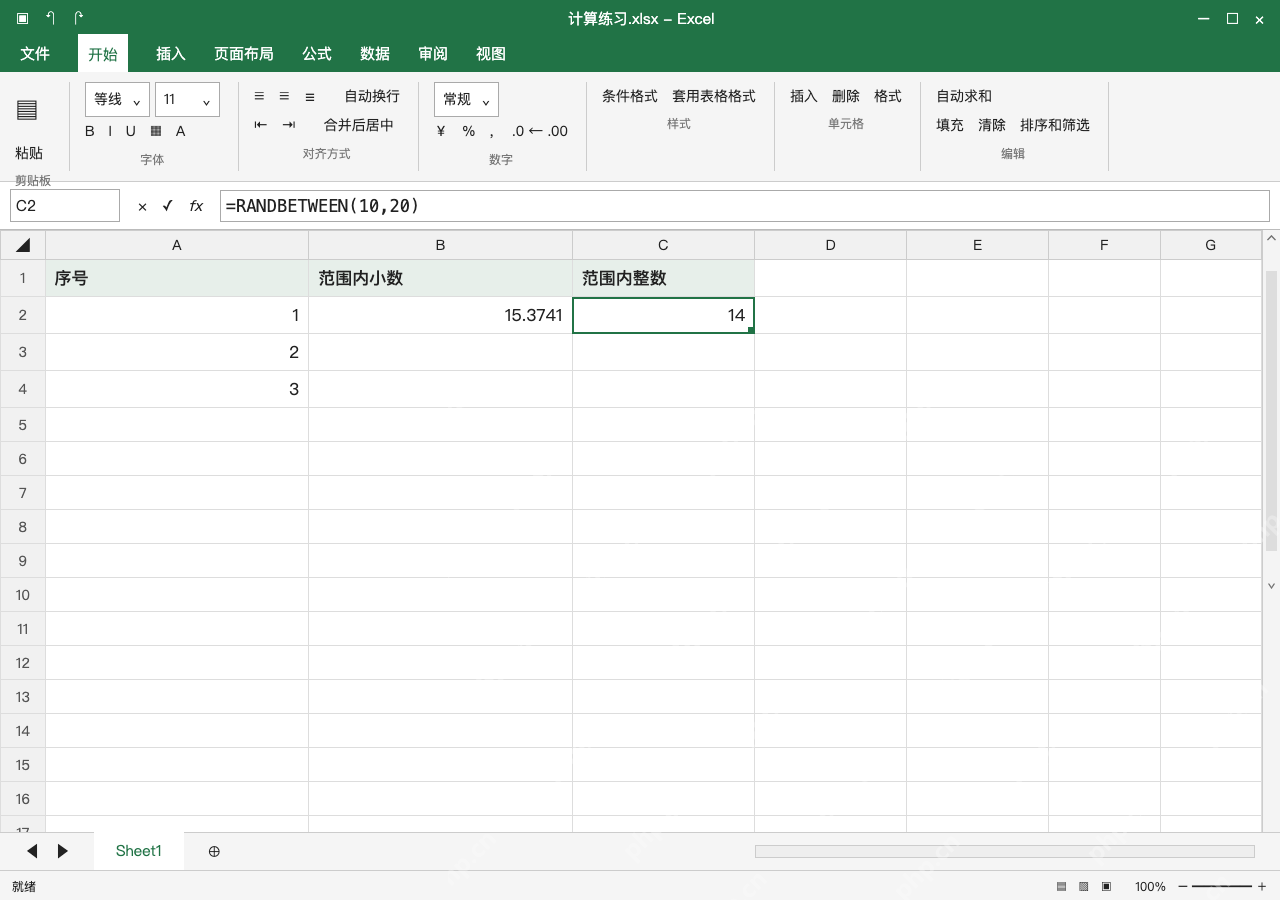Screen dimensions: 1280x900
Task: Undo the last action in title bar
Action: coord(50,18)
